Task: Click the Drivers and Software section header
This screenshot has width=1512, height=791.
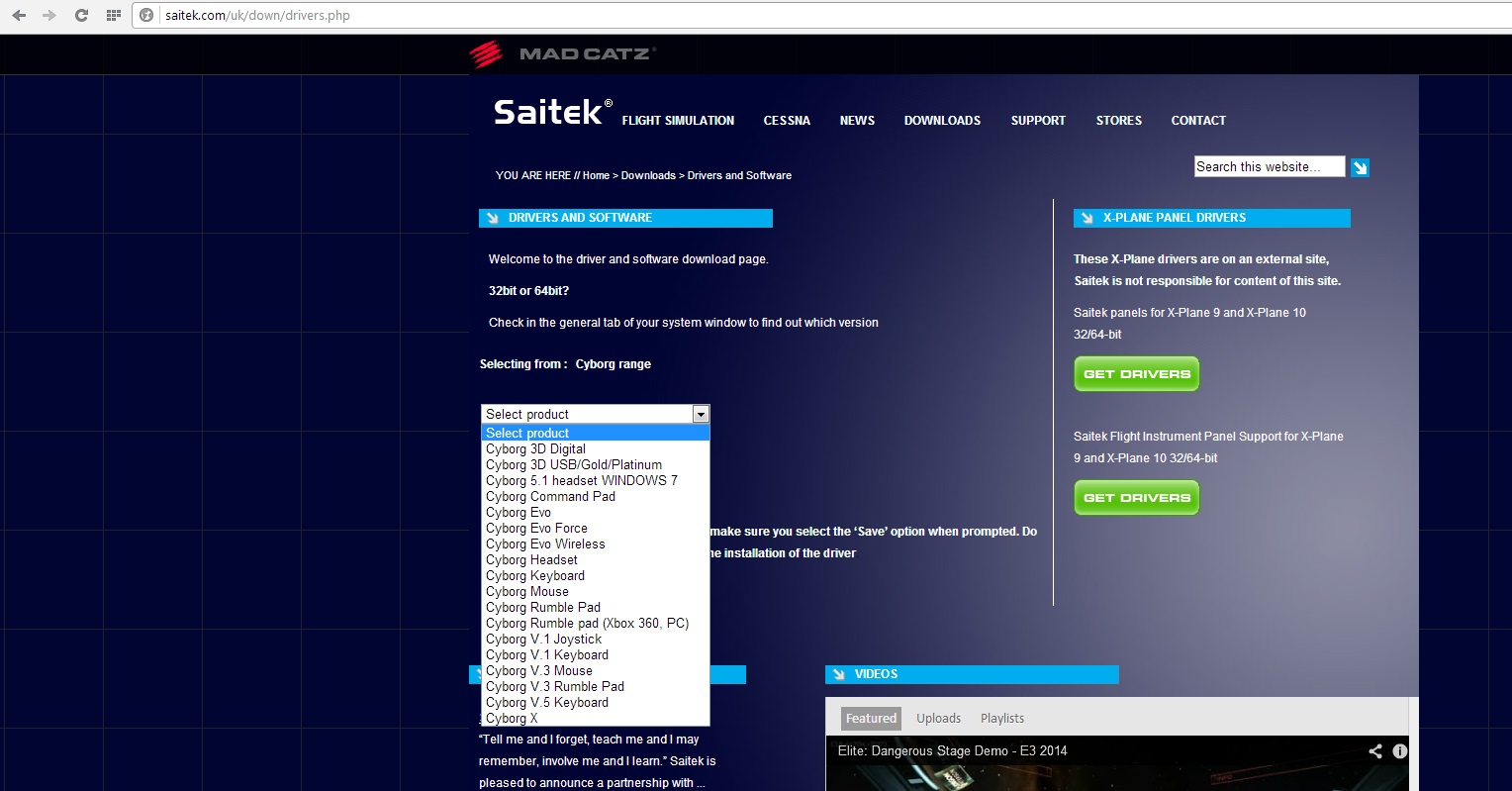Action: tap(625, 218)
